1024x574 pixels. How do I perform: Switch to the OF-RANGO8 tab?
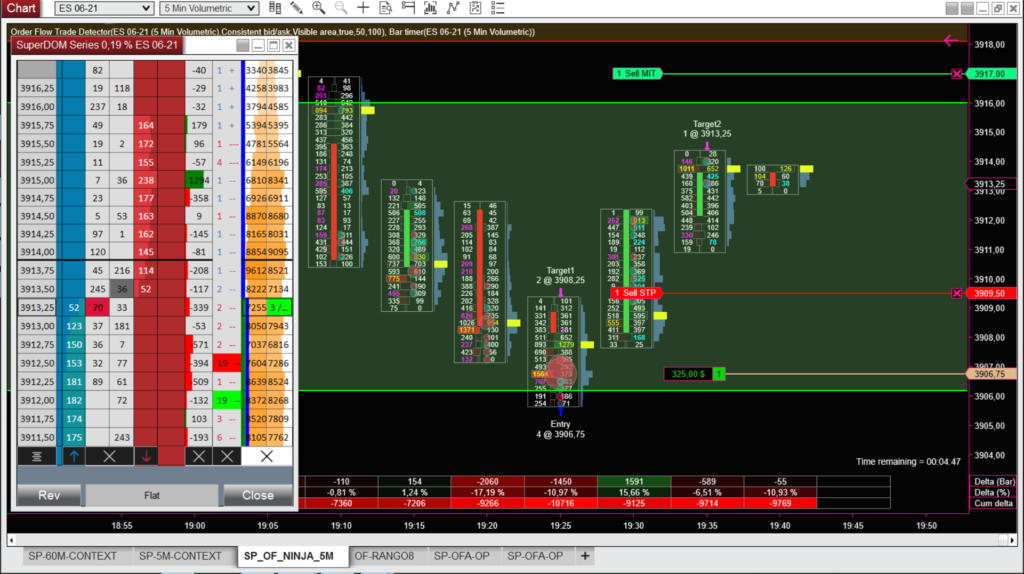coord(385,556)
